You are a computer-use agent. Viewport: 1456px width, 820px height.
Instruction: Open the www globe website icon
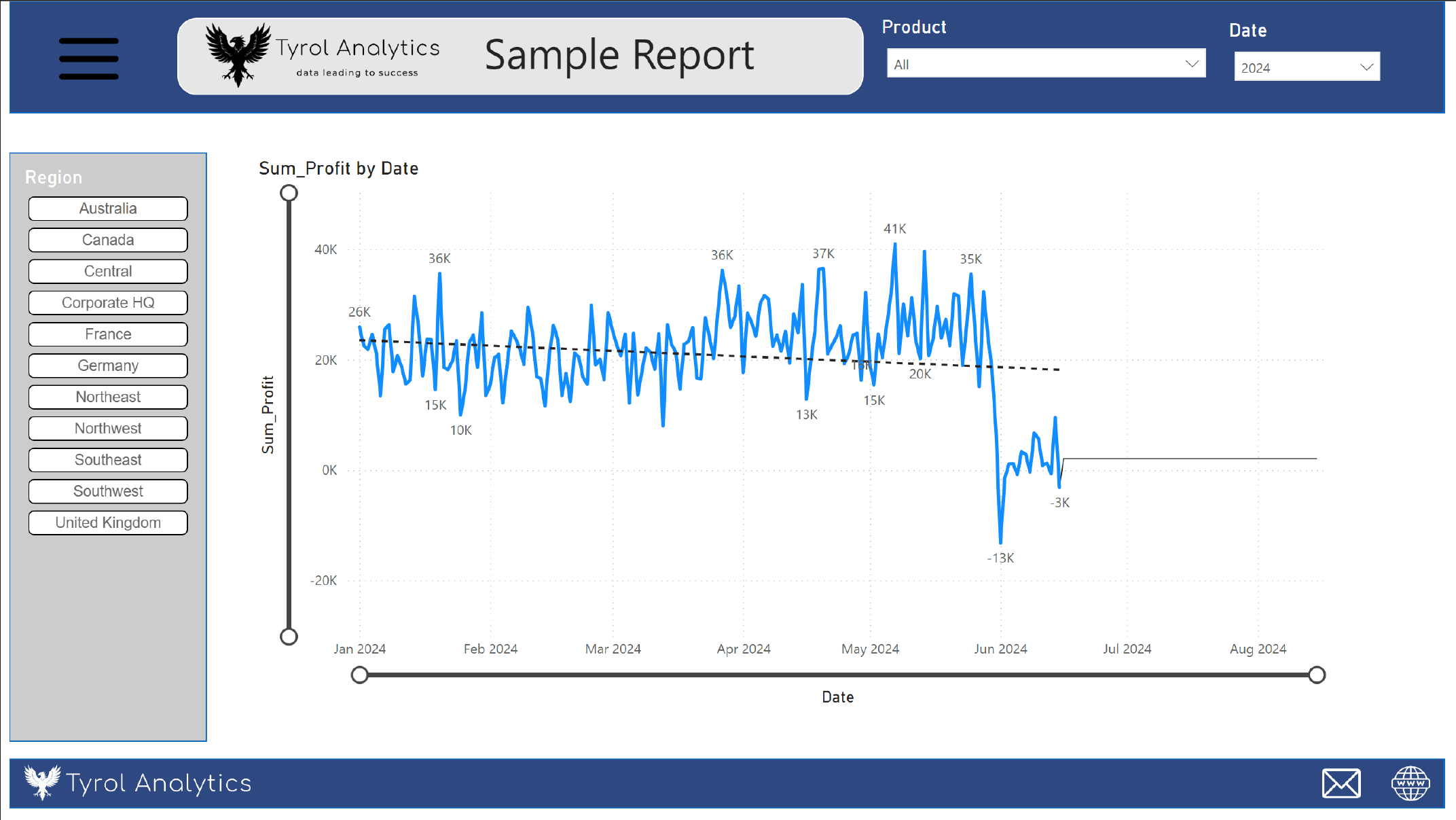click(1410, 783)
